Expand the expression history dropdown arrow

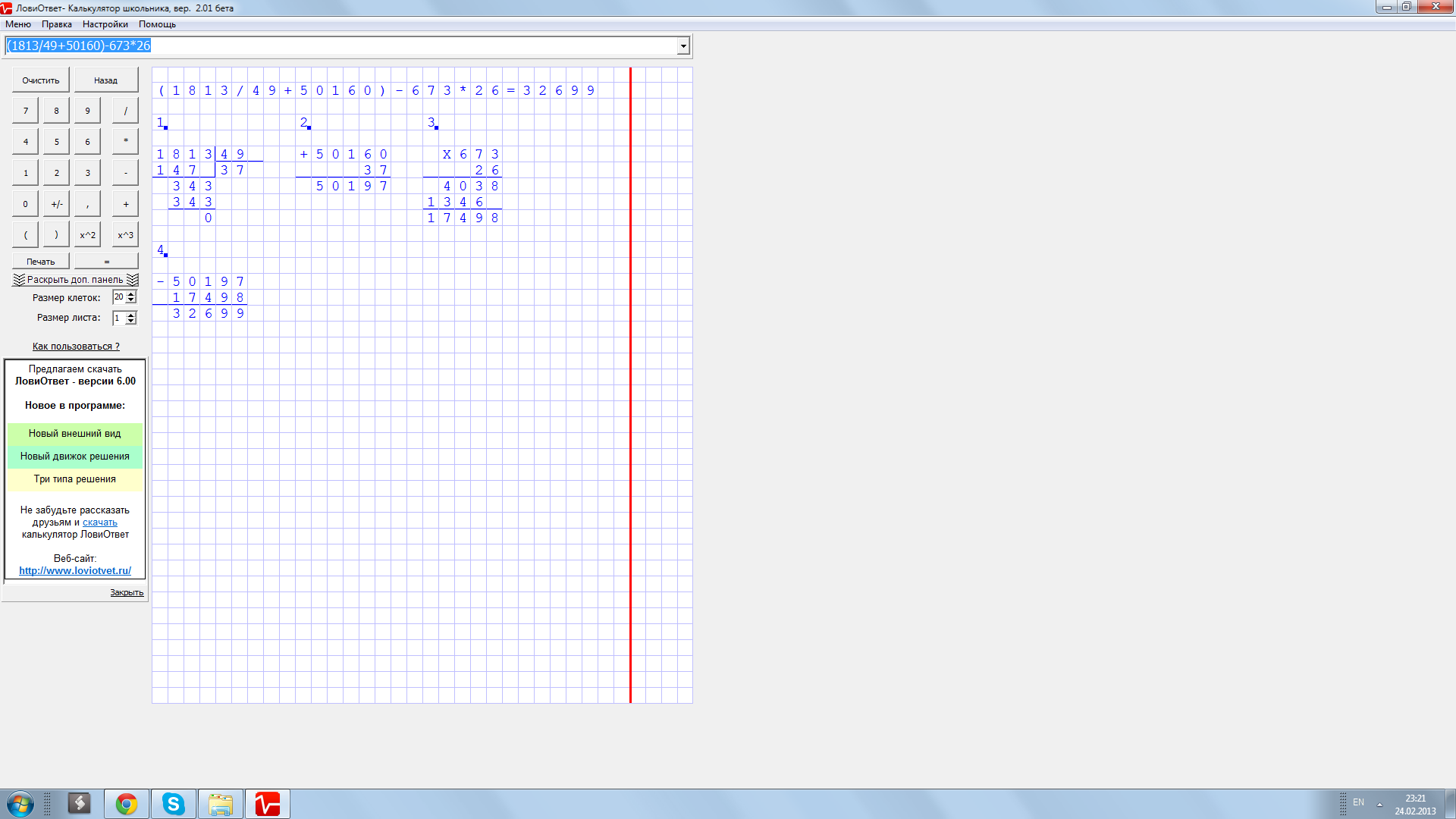(x=683, y=46)
